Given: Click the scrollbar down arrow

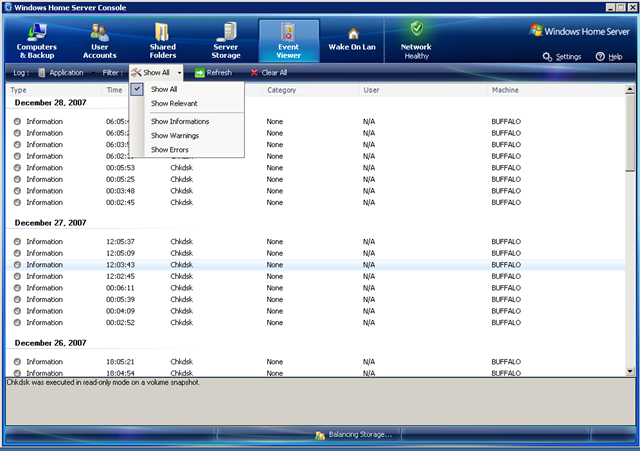Looking at the screenshot, I should [x=630, y=371].
